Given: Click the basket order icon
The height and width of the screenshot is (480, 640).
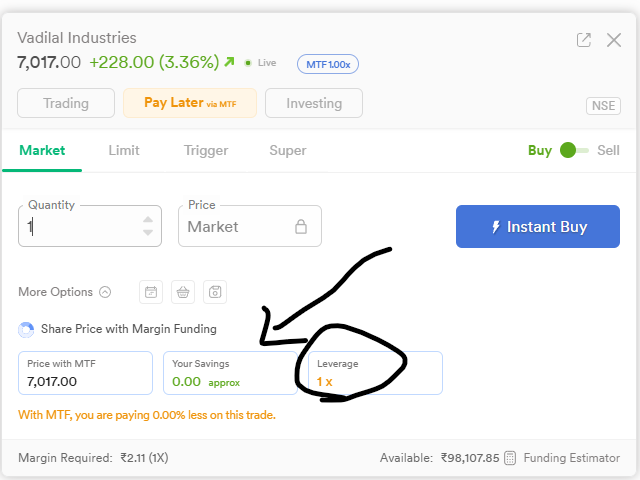Looking at the screenshot, I should coord(183,292).
